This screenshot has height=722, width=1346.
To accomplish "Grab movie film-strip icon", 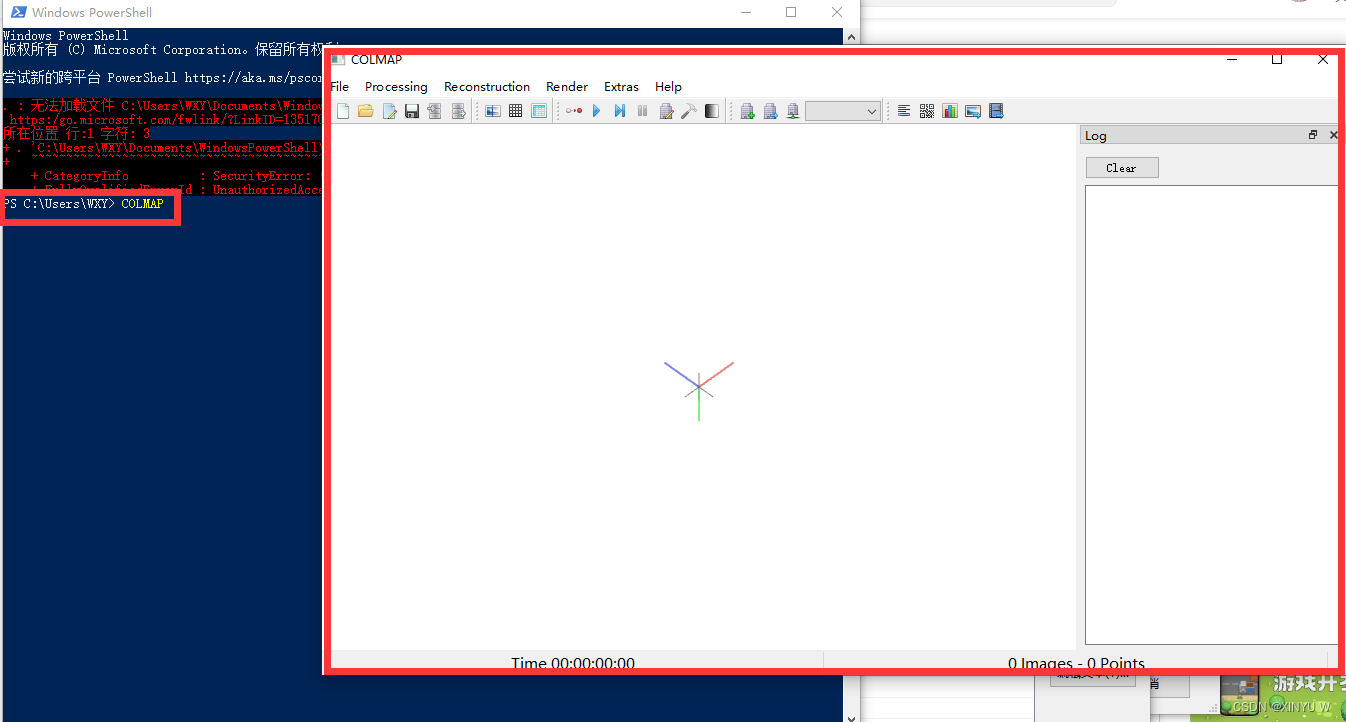I will point(996,111).
